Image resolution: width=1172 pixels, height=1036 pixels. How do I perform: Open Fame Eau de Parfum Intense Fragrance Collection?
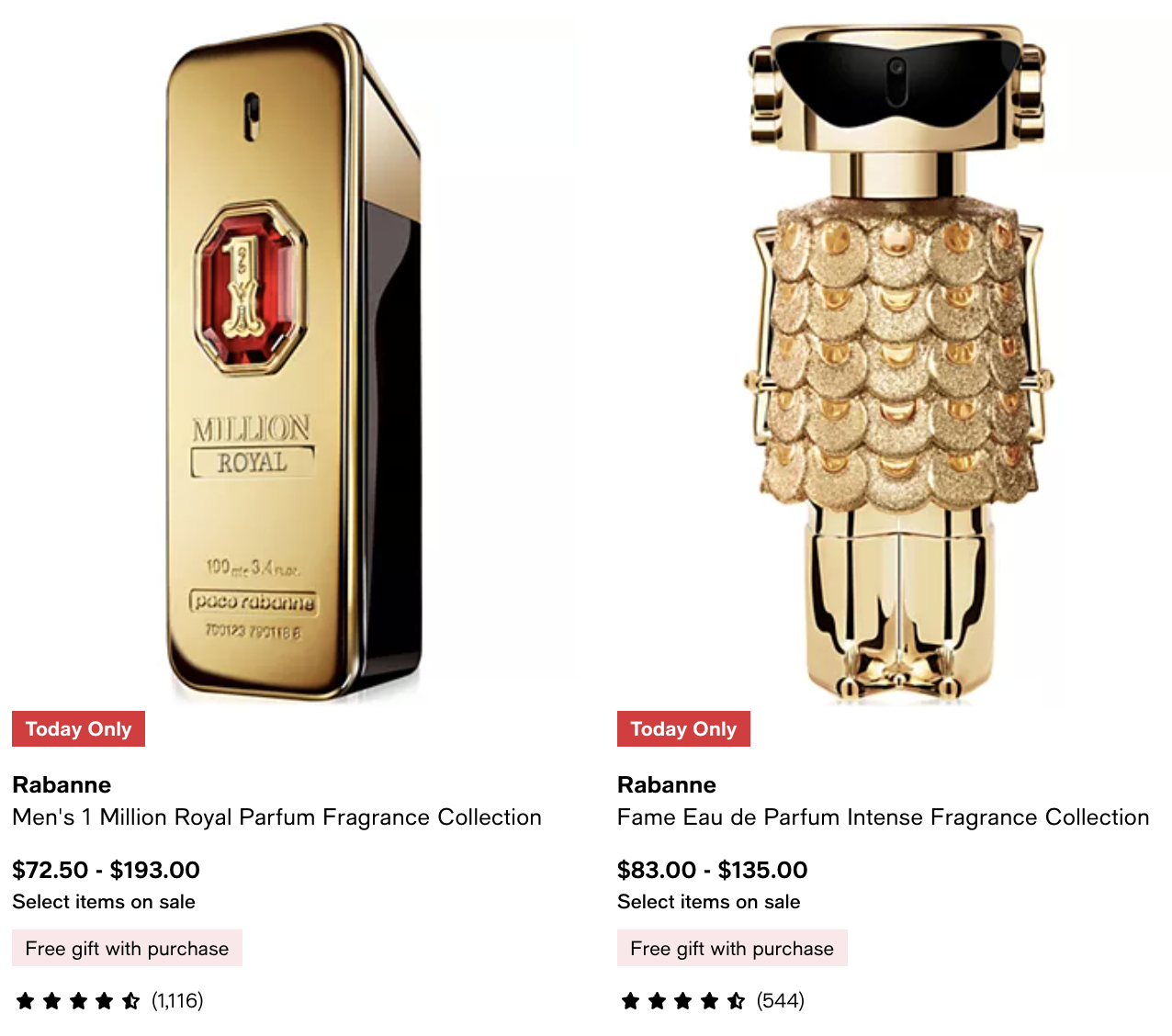[883, 817]
